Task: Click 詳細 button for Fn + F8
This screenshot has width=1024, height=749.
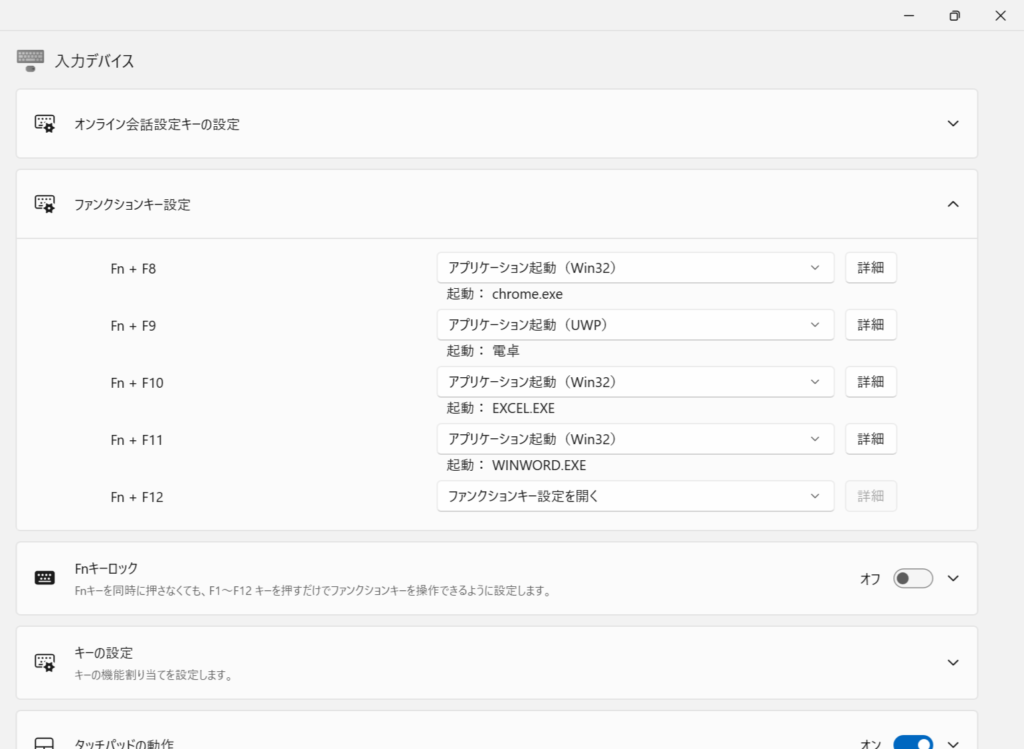Action: point(870,268)
